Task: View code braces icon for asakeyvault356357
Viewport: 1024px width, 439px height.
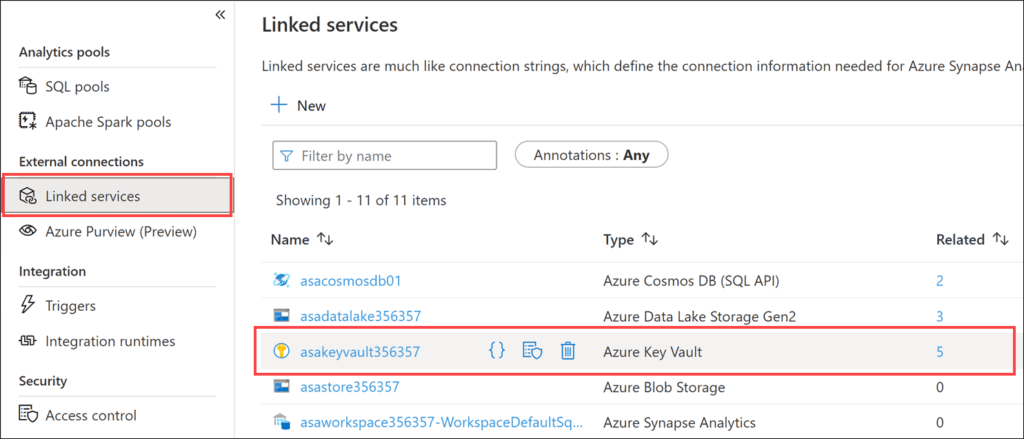Action: [x=497, y=351]
